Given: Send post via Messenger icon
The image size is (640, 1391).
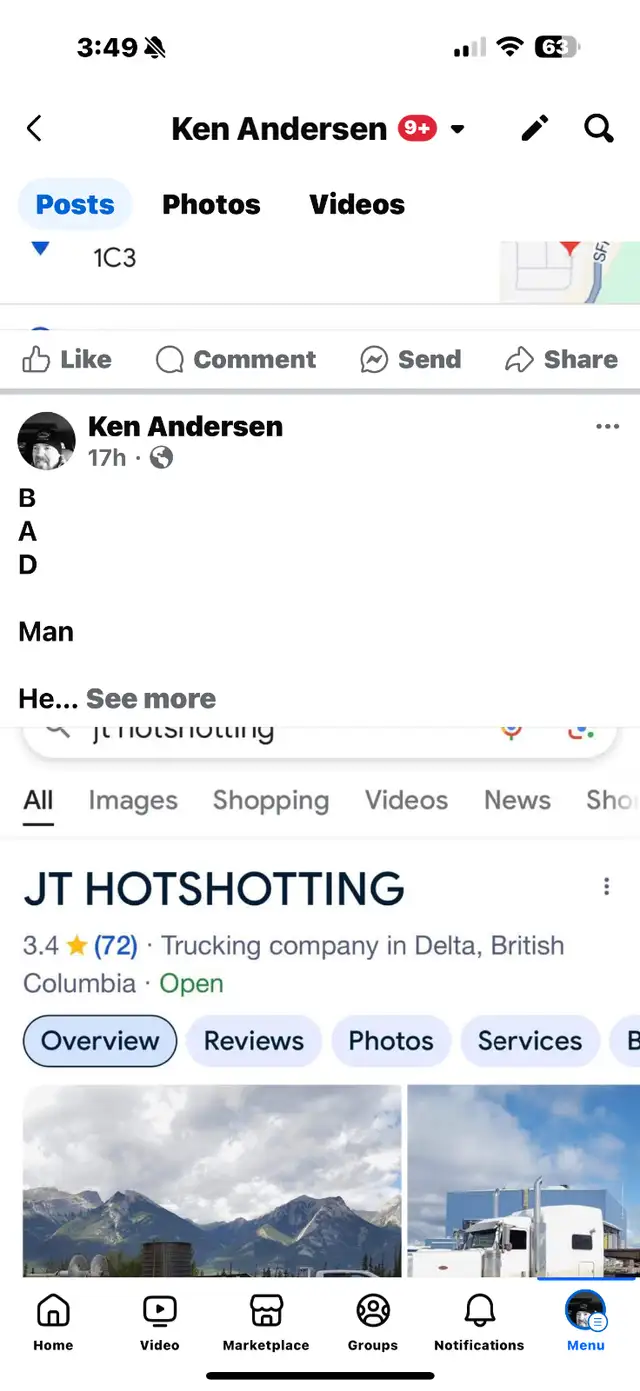Looking at the screenshot, I should pyautogui.click(x=411, y=359).
